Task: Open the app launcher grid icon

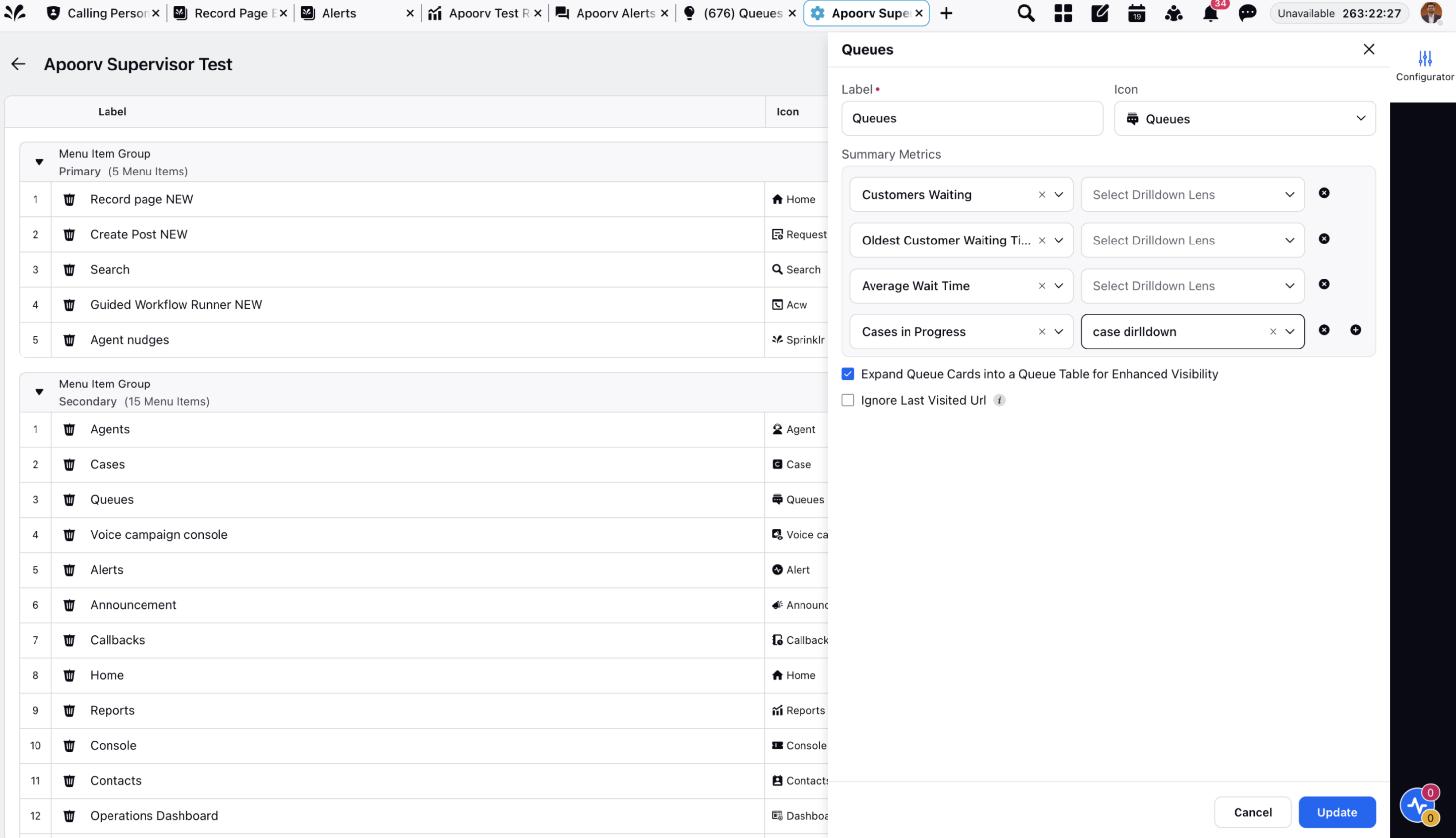Action: click(x=1063, y=13)
